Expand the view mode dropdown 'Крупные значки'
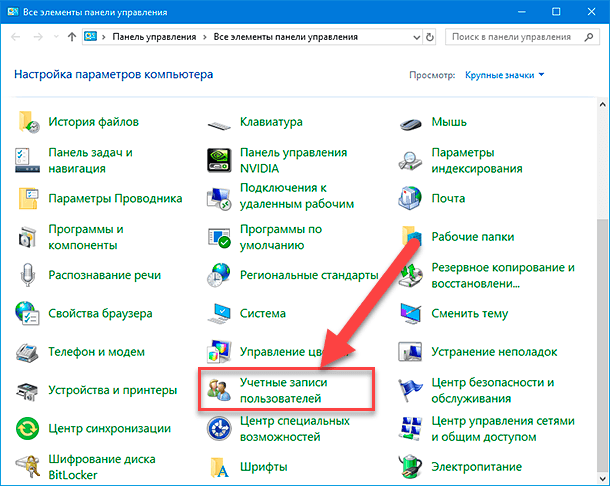 tap(506, 75)
